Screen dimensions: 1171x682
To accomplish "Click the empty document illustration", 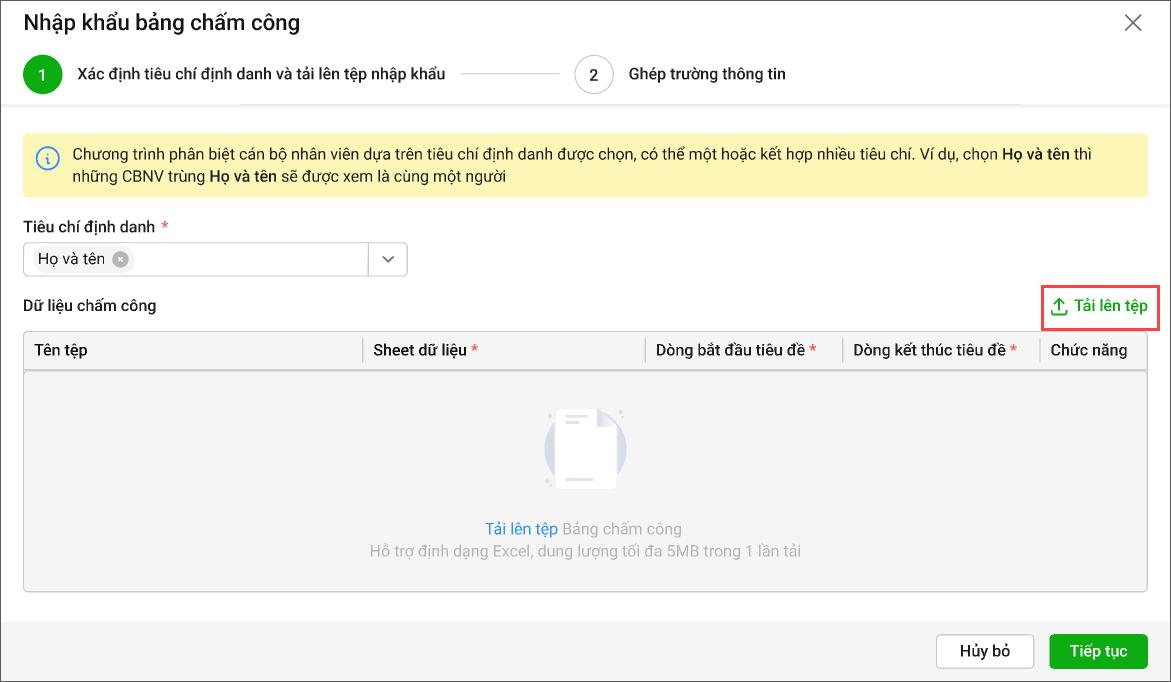I will click(x=585, y=449).
